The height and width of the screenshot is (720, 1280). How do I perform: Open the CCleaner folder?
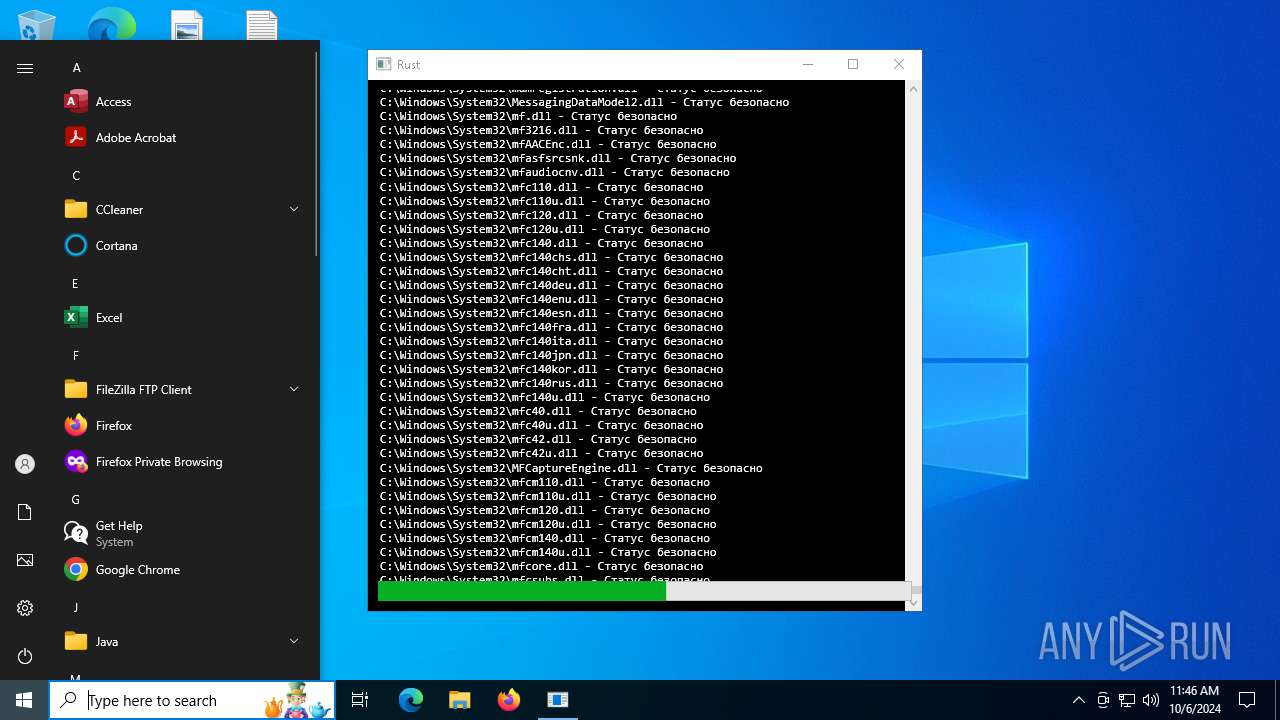[180, 210]
